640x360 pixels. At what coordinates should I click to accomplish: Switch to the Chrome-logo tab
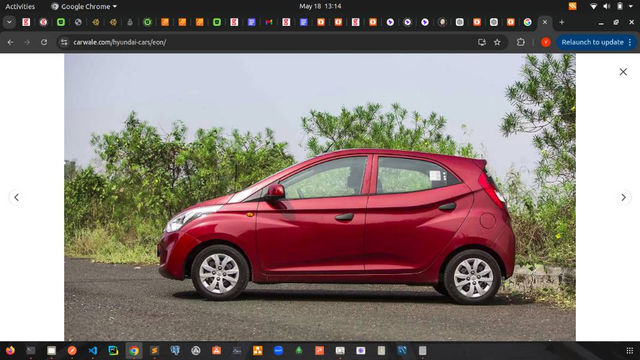(527, 22)
